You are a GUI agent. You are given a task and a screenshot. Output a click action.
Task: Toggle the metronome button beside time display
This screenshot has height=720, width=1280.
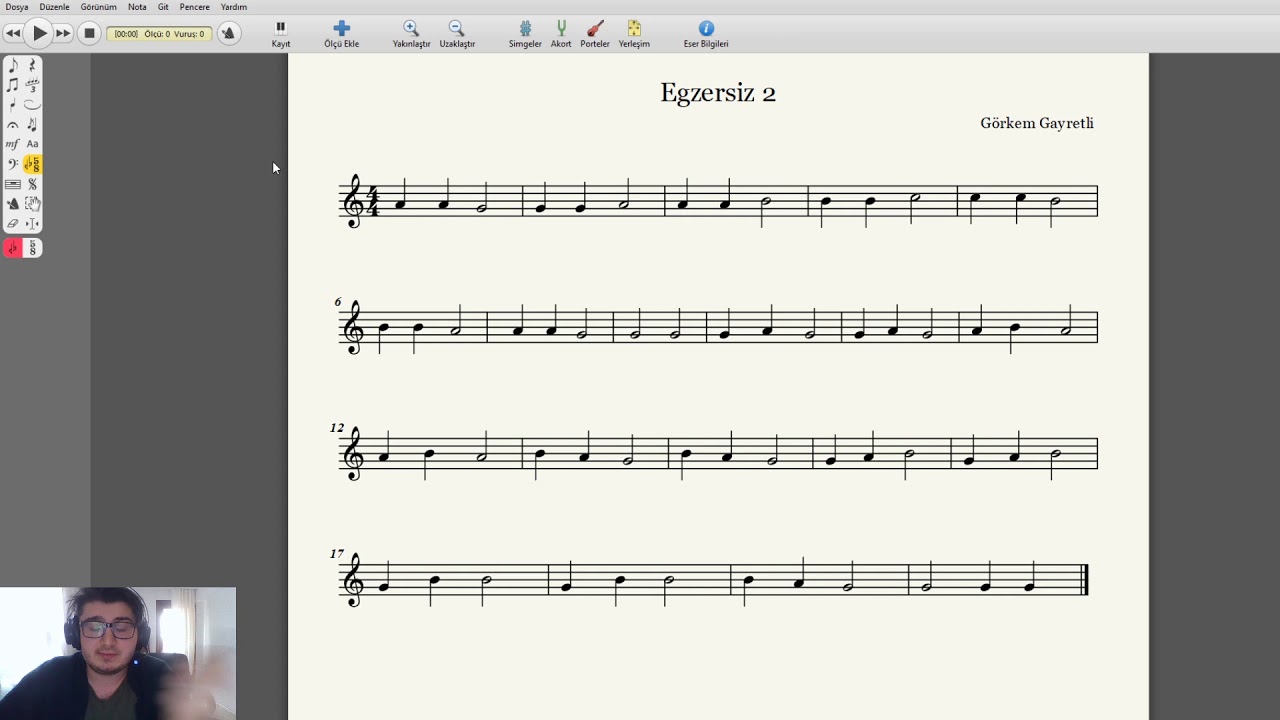click(x=228, y=33)
